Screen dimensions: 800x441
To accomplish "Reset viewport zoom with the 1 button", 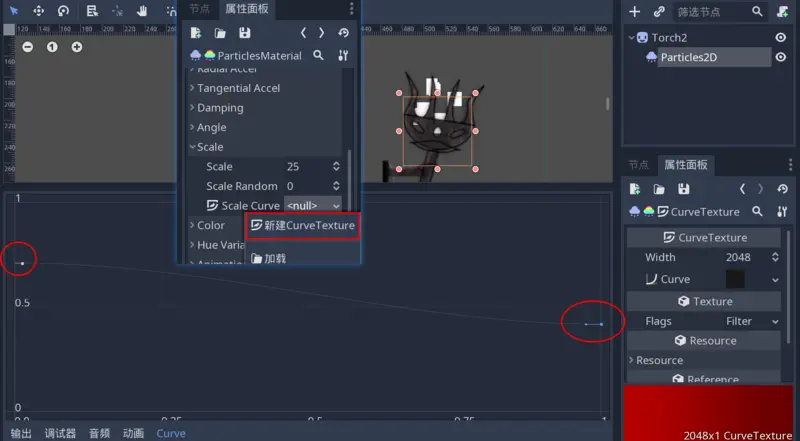I will (x=52, y=47).
